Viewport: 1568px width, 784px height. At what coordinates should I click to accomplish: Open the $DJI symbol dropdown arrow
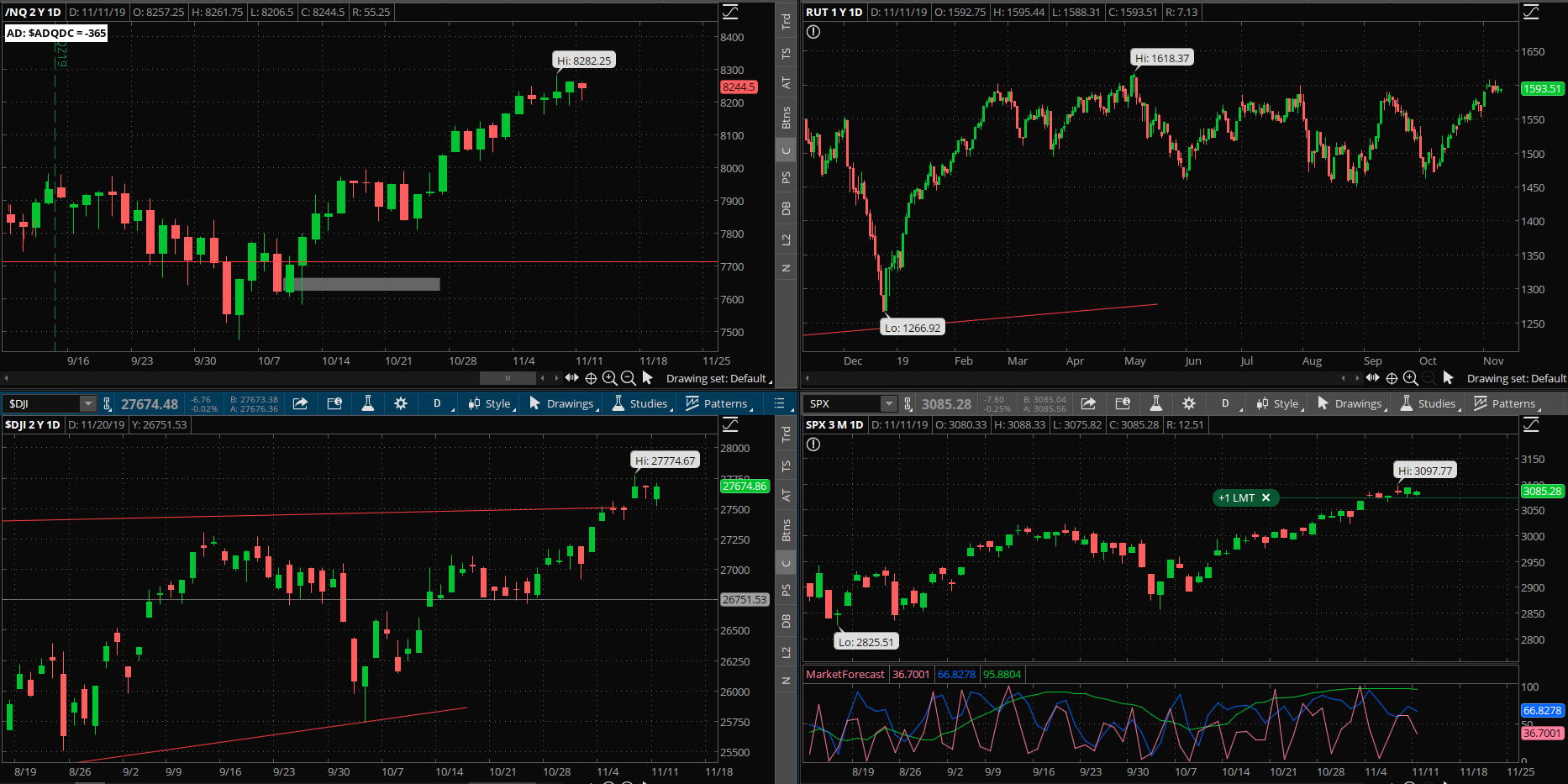87,403
